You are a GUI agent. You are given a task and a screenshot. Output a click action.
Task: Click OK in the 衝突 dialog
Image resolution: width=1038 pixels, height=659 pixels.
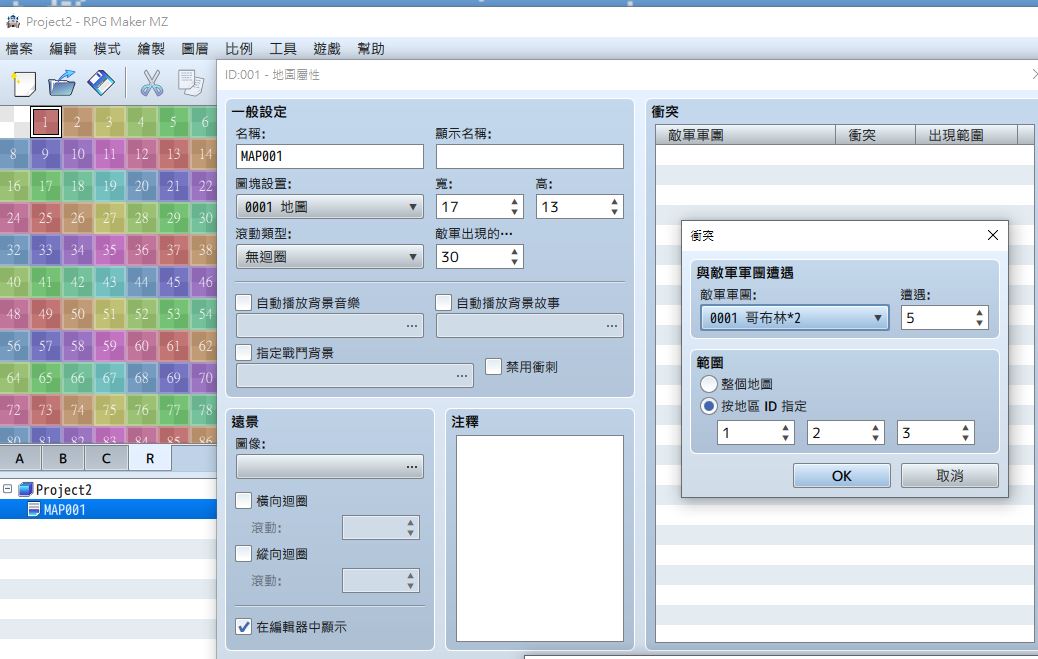click(x=841, y=476)
